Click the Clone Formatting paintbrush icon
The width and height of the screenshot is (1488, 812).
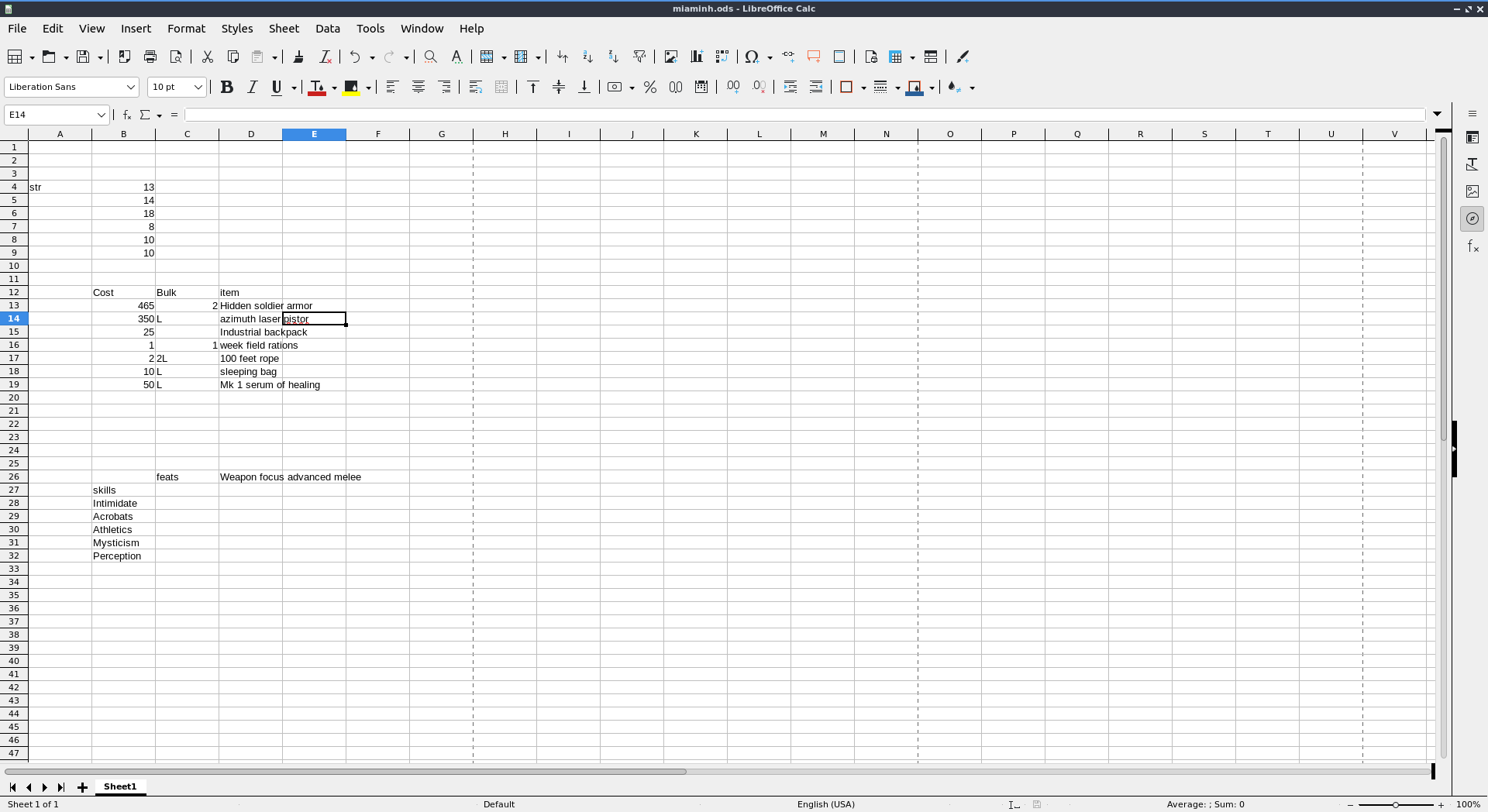298,57
